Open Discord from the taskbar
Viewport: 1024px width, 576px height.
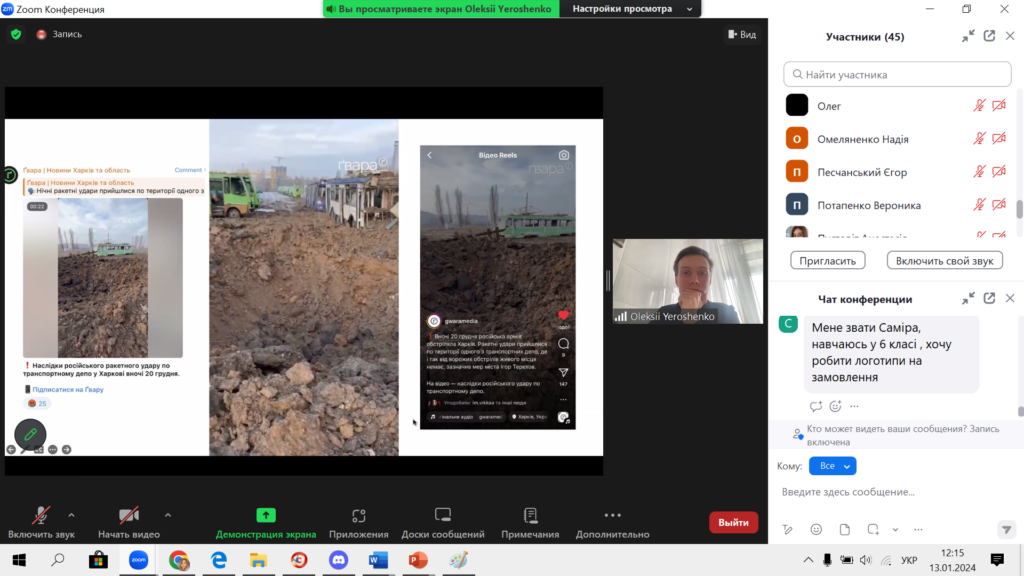(338, 560)
